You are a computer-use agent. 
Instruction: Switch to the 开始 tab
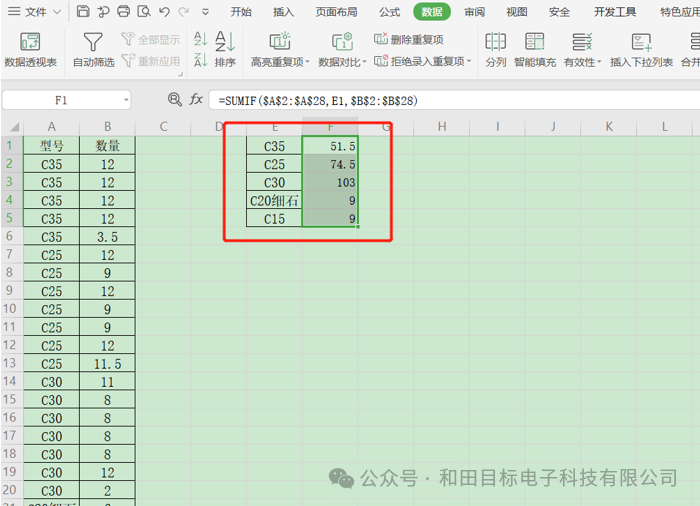[x=241, y=12]
